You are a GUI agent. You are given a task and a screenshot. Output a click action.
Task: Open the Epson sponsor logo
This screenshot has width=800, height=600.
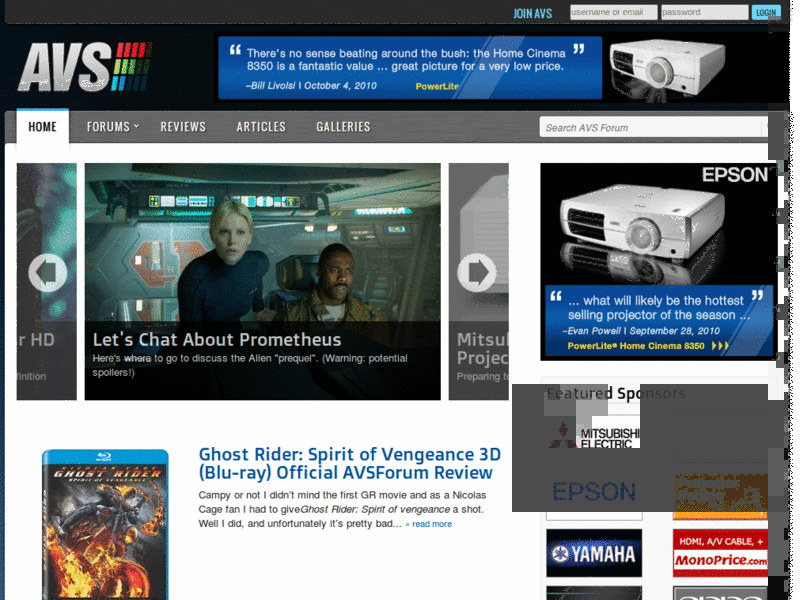click(x=594, y=492)
